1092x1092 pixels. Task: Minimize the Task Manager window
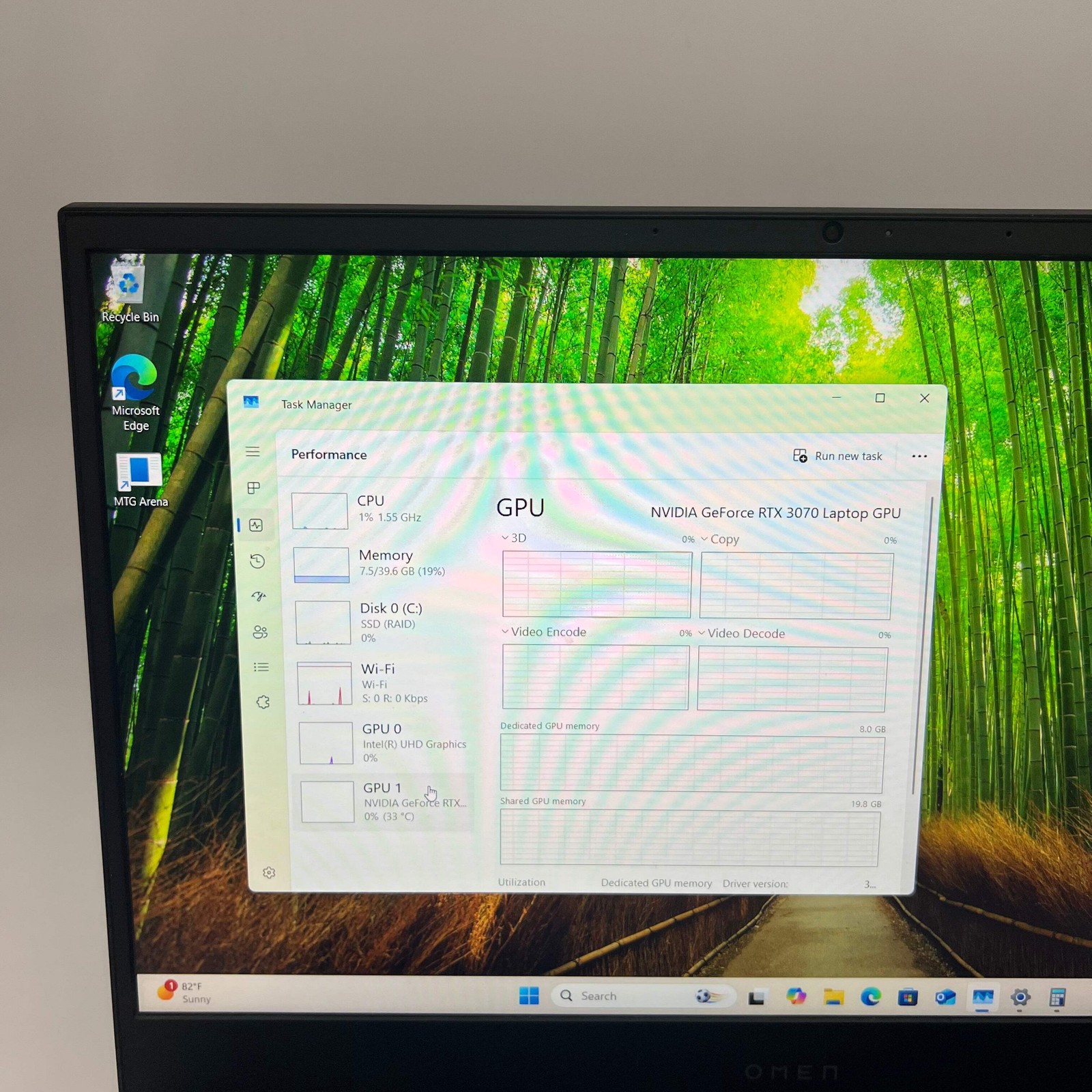[x=837, y=397]
